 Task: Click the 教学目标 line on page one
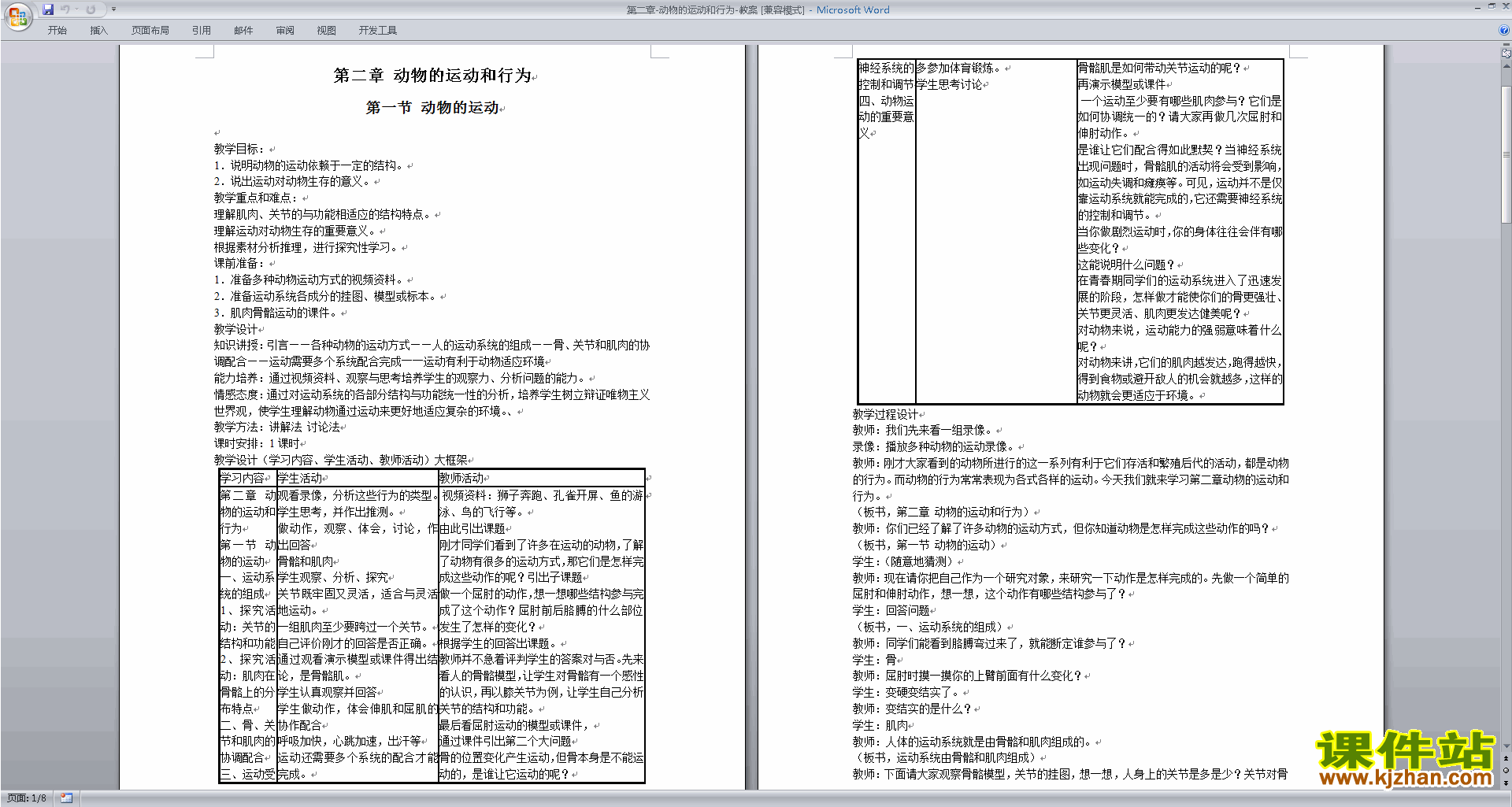coord(239,149)
